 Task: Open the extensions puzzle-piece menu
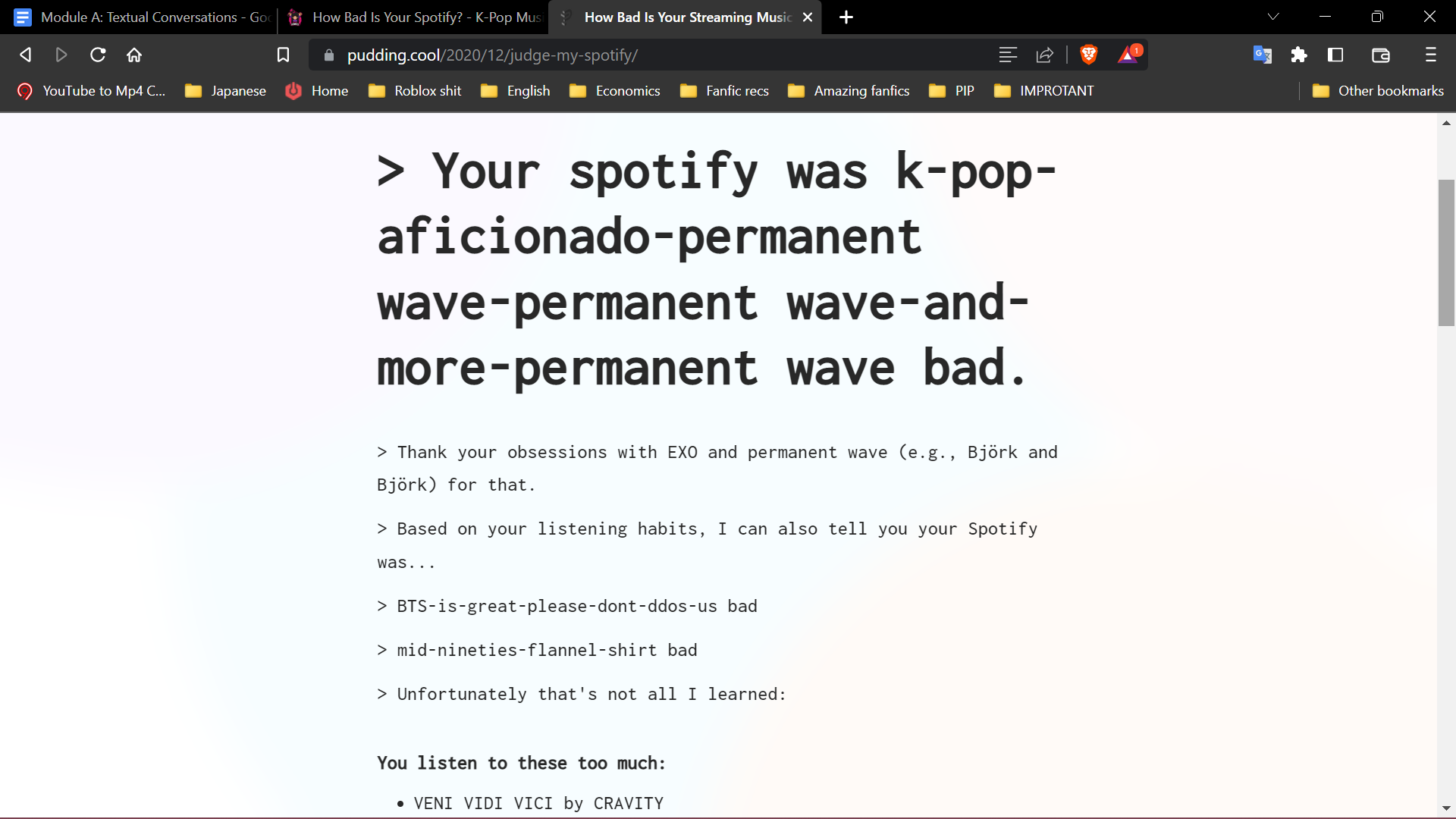click(1299, 55)
